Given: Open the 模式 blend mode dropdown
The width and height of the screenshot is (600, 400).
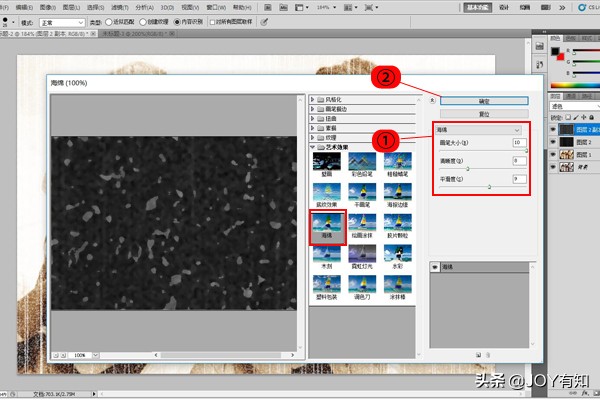Looking at the screenshot, I should 62,23.
